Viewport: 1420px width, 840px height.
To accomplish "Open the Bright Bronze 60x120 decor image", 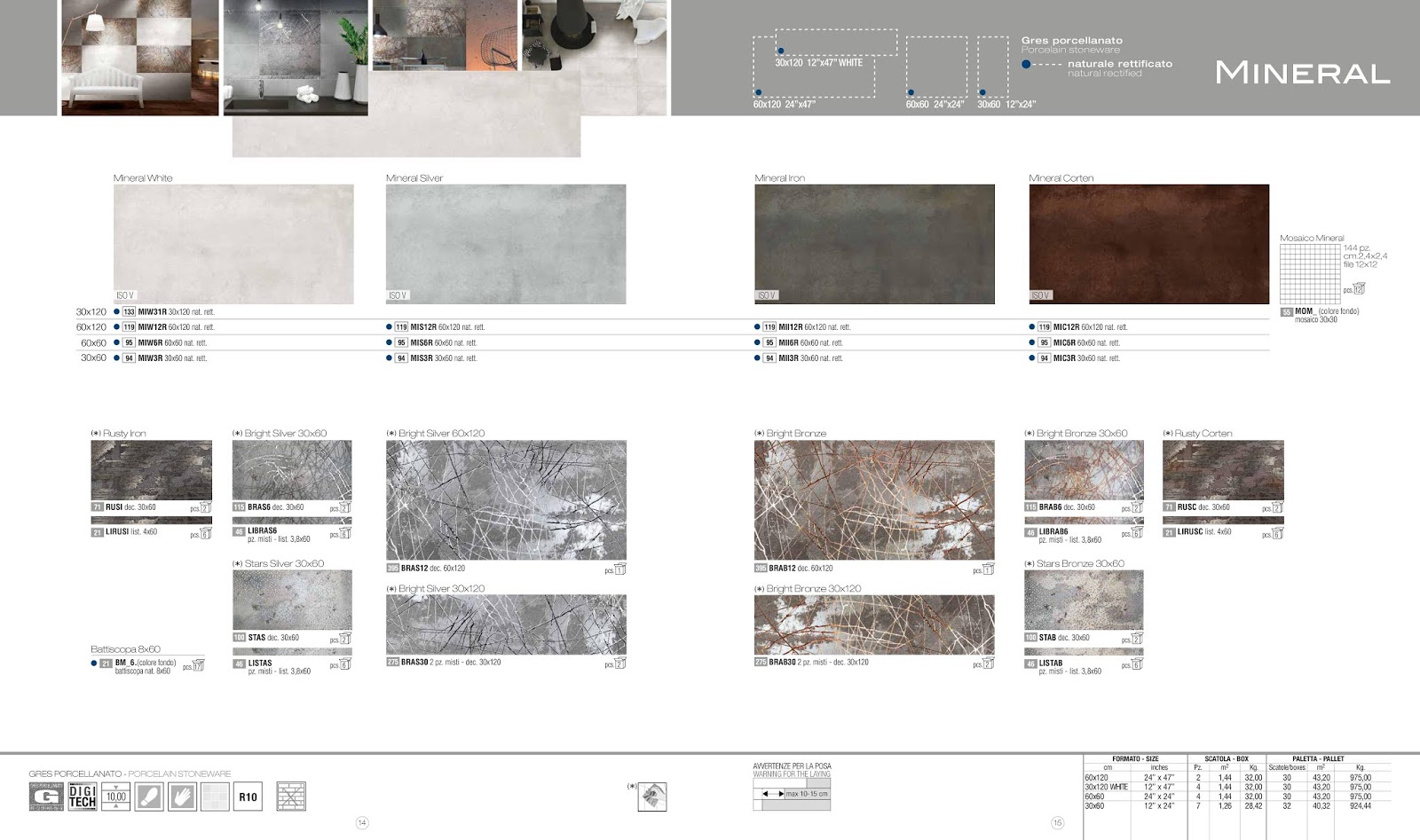I will click(x=874, y=500).
